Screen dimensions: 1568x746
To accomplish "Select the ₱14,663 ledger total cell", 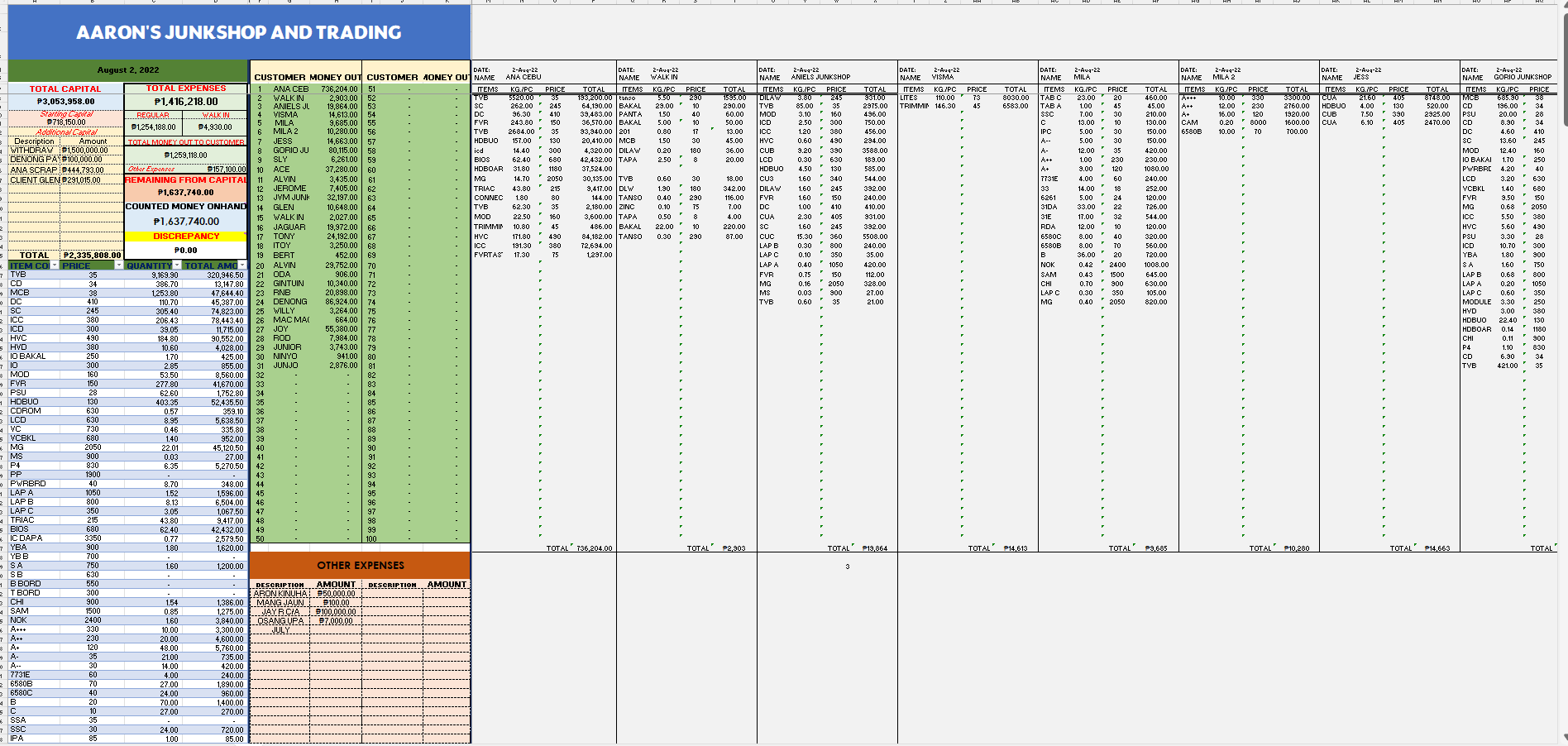I will coord(1437,548).
